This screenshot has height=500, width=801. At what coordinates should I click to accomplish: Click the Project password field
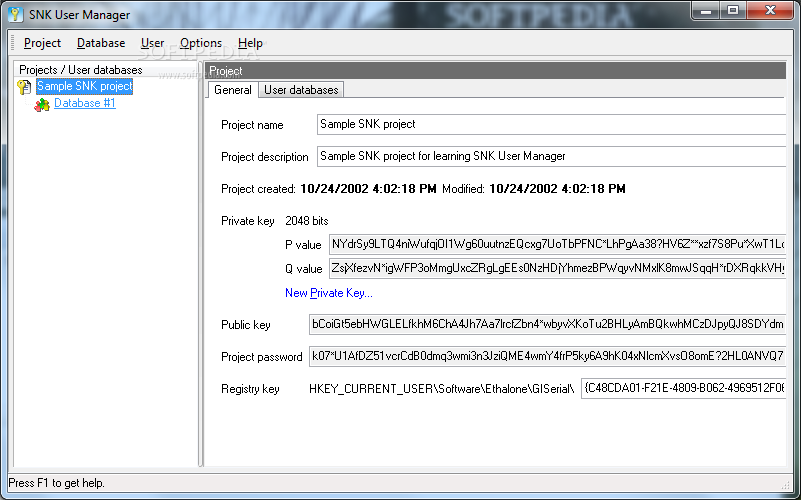547,356
